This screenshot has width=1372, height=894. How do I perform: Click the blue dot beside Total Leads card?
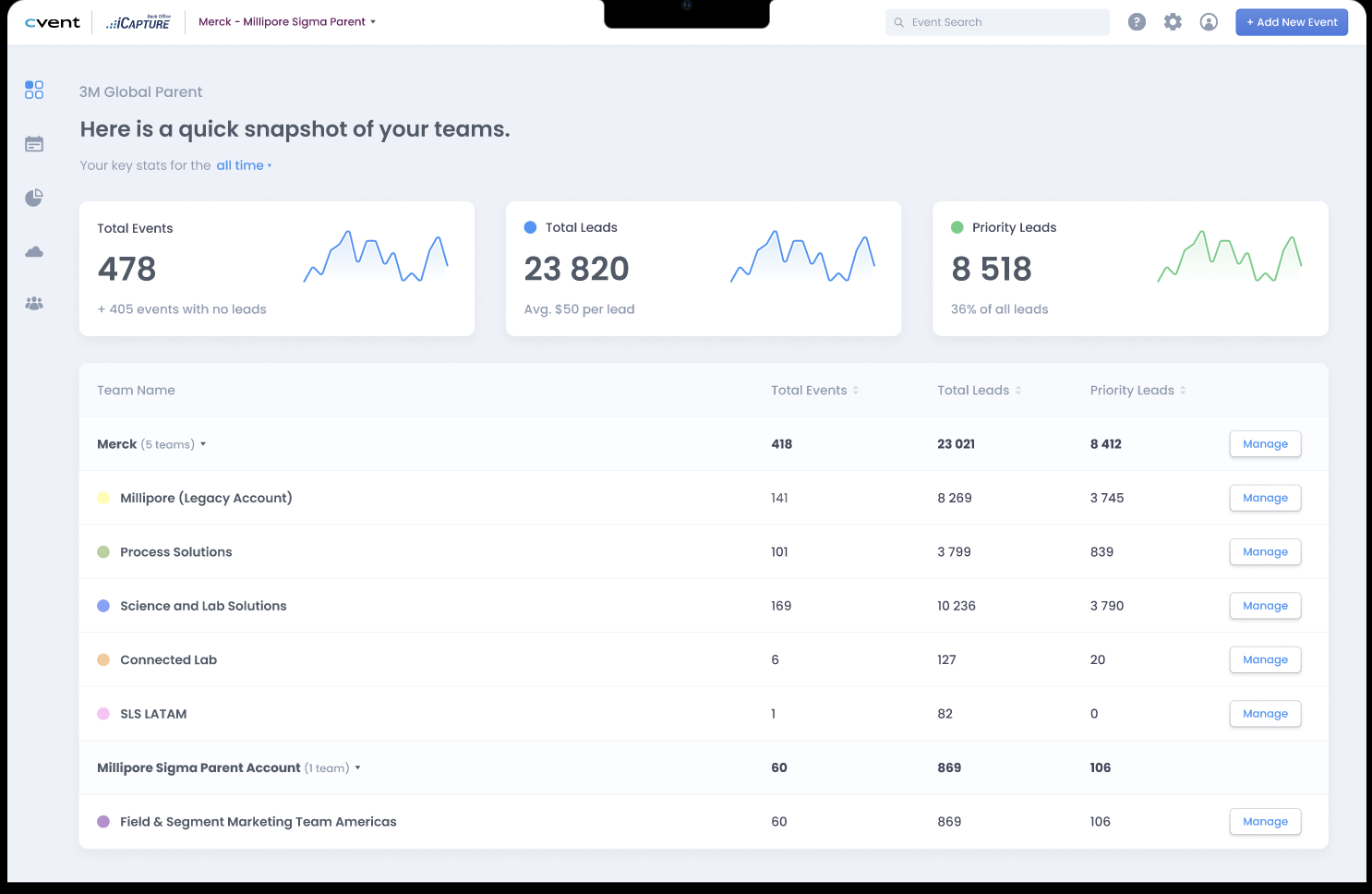530,227
